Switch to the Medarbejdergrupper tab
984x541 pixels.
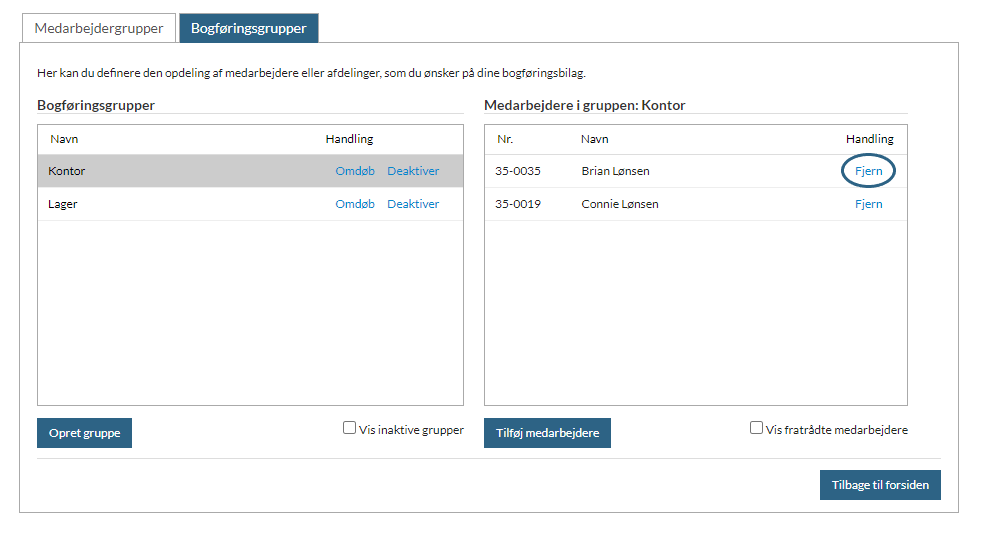[x=98, y=28]
